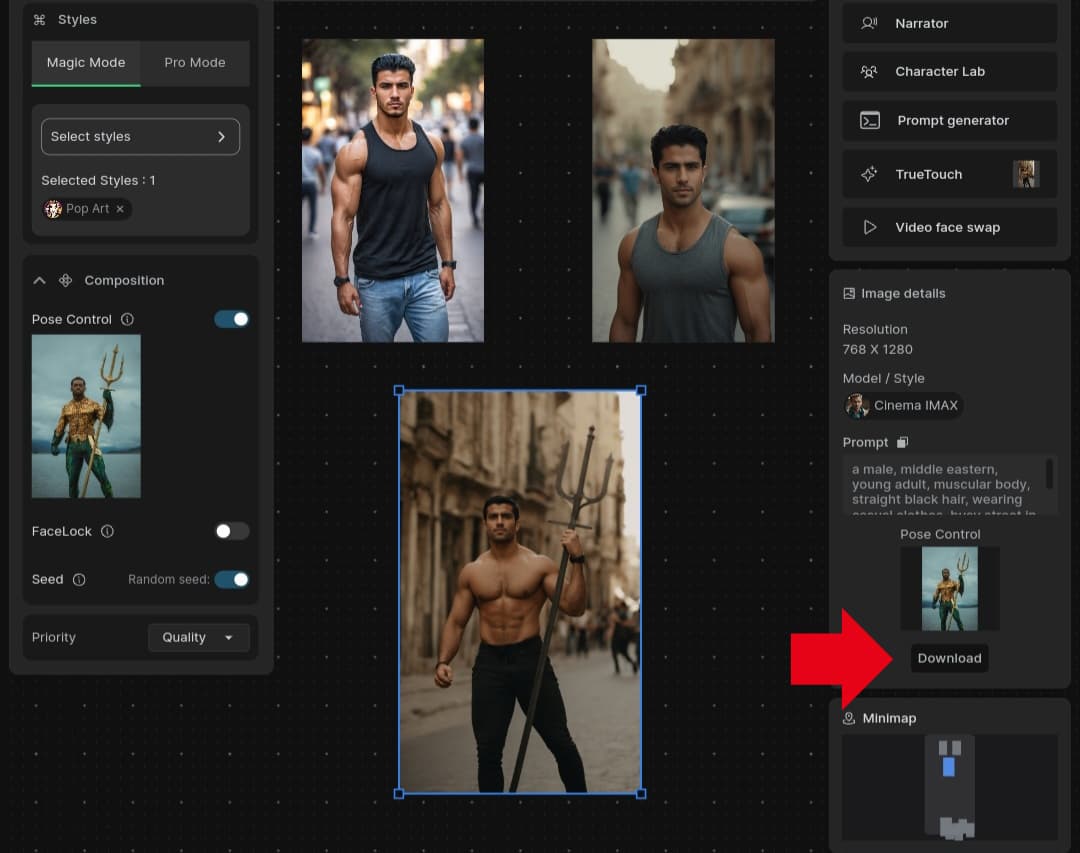Open the Pose Control reference thumbnail

(86, 416)
